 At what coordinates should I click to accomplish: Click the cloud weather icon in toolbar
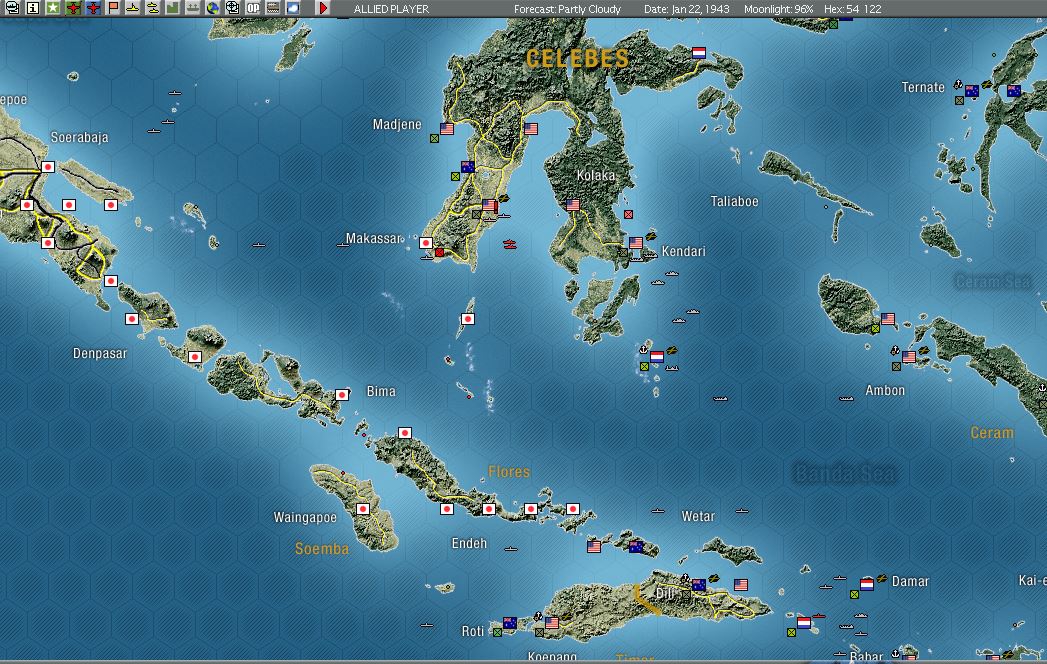292,8
